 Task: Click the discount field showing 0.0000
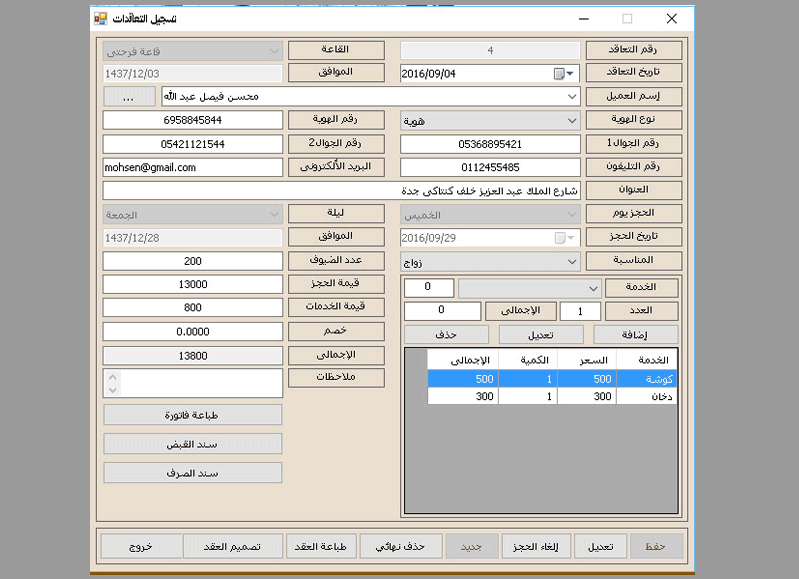point(193,332)
